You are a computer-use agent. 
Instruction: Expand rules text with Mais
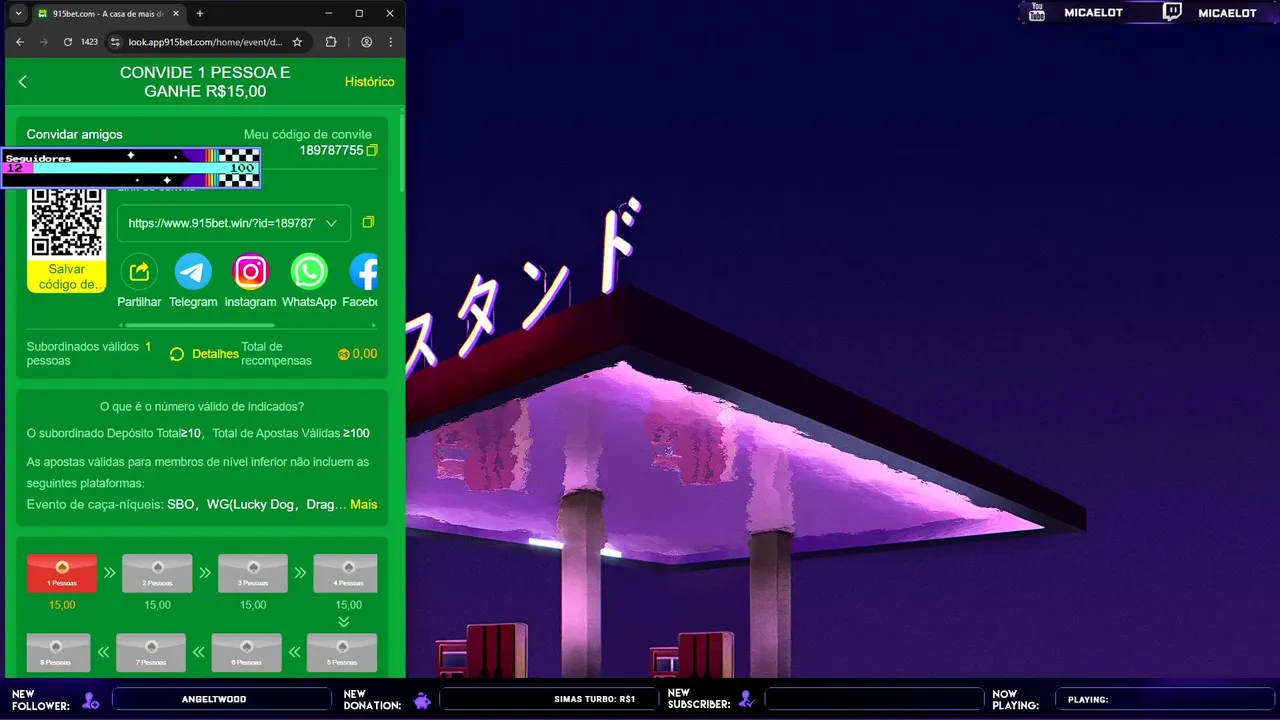[x=364, y=504]
